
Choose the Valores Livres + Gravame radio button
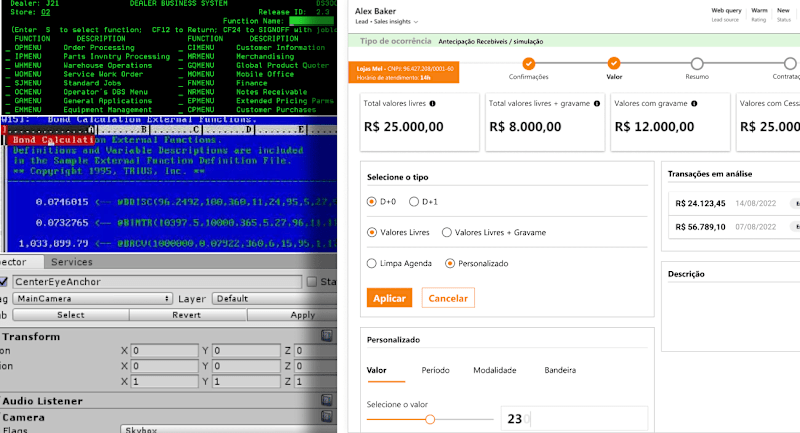coord(446,233)
